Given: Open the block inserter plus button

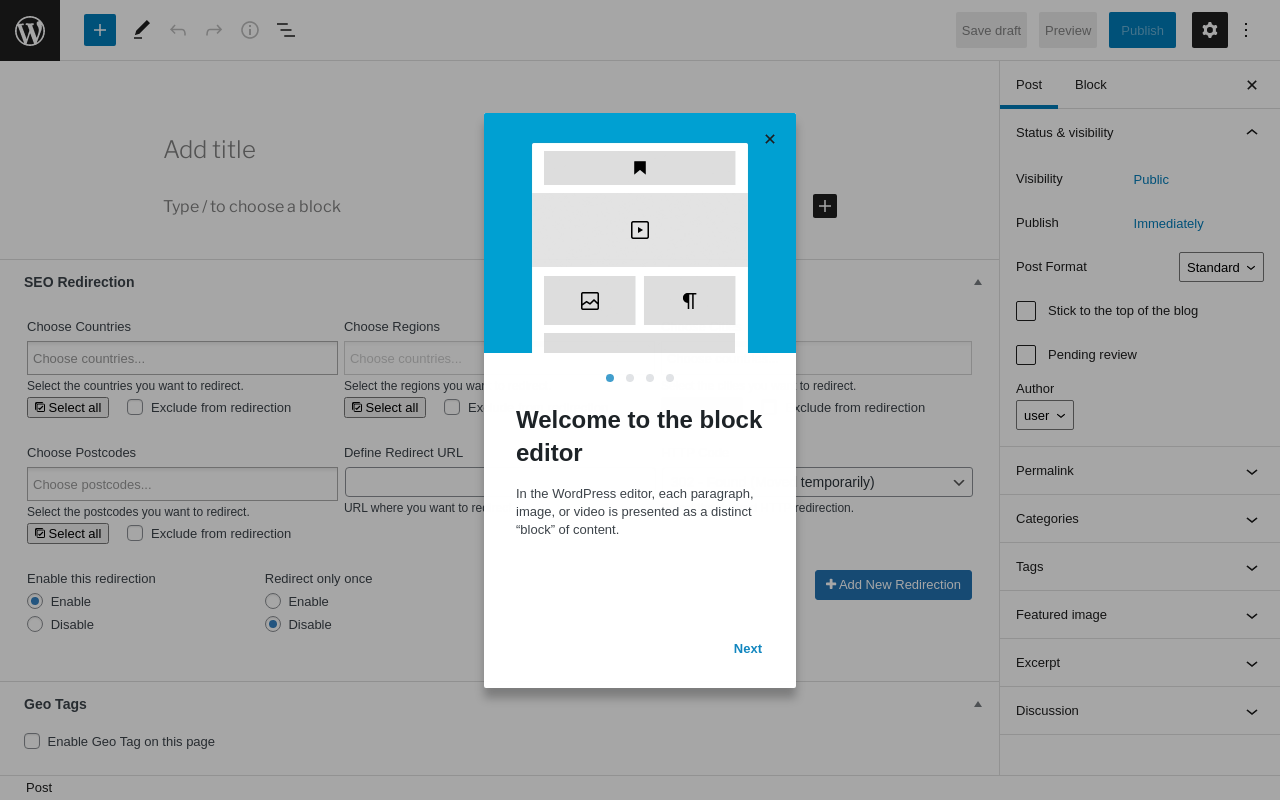Looking at the screenshot, I should pos(100,30).
